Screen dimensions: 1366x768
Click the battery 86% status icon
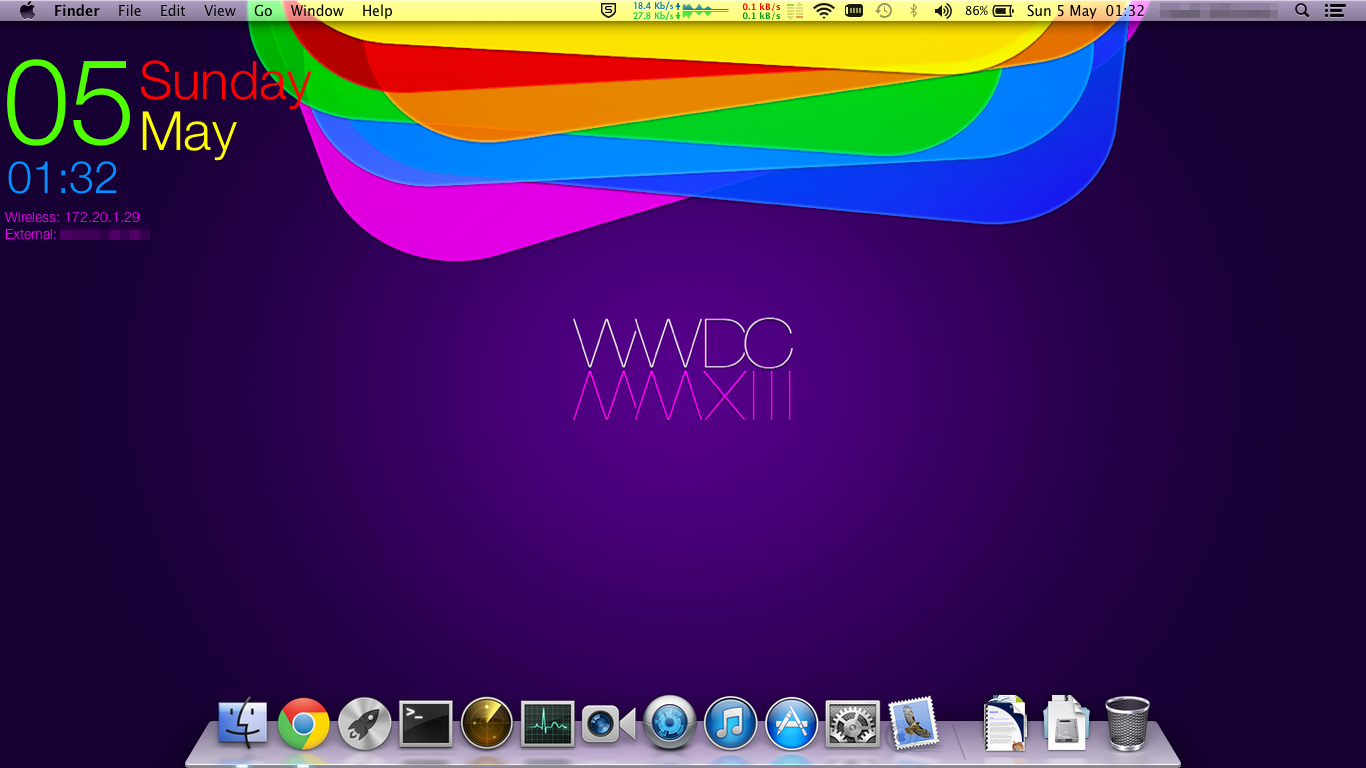[990, 11]
